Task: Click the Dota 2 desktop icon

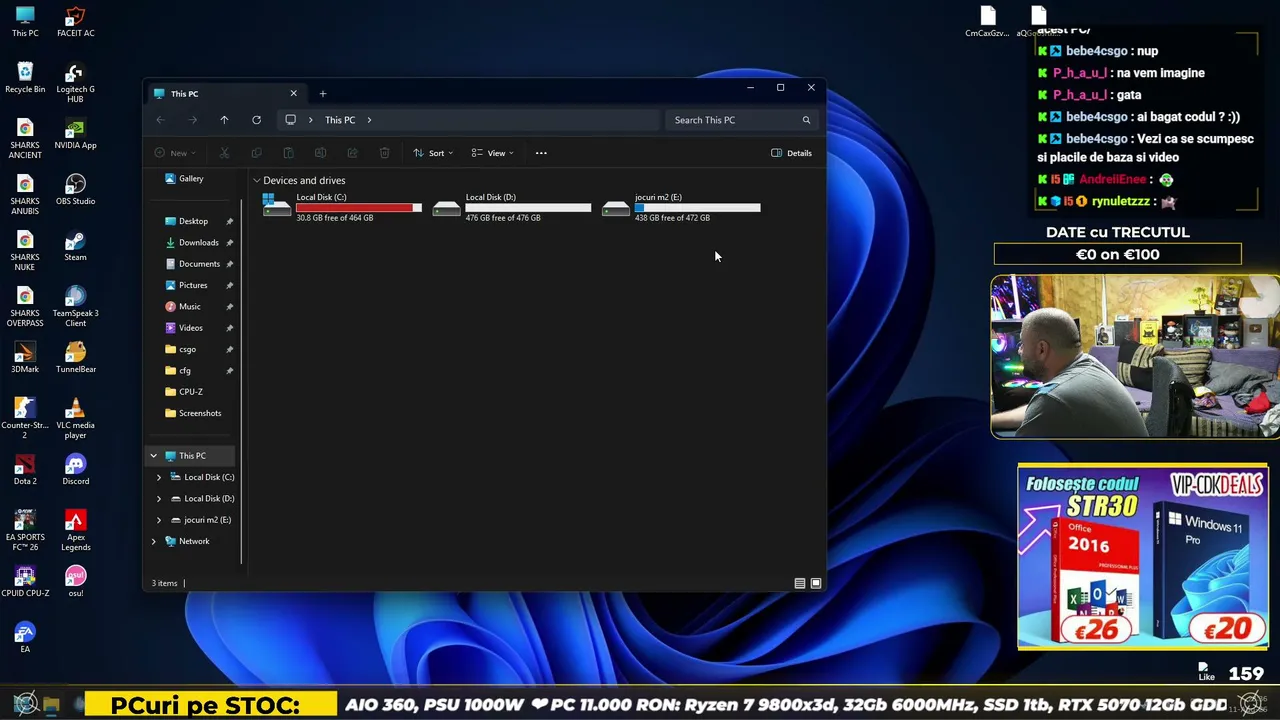Action: pyautogui.click(x=25, y=470)
